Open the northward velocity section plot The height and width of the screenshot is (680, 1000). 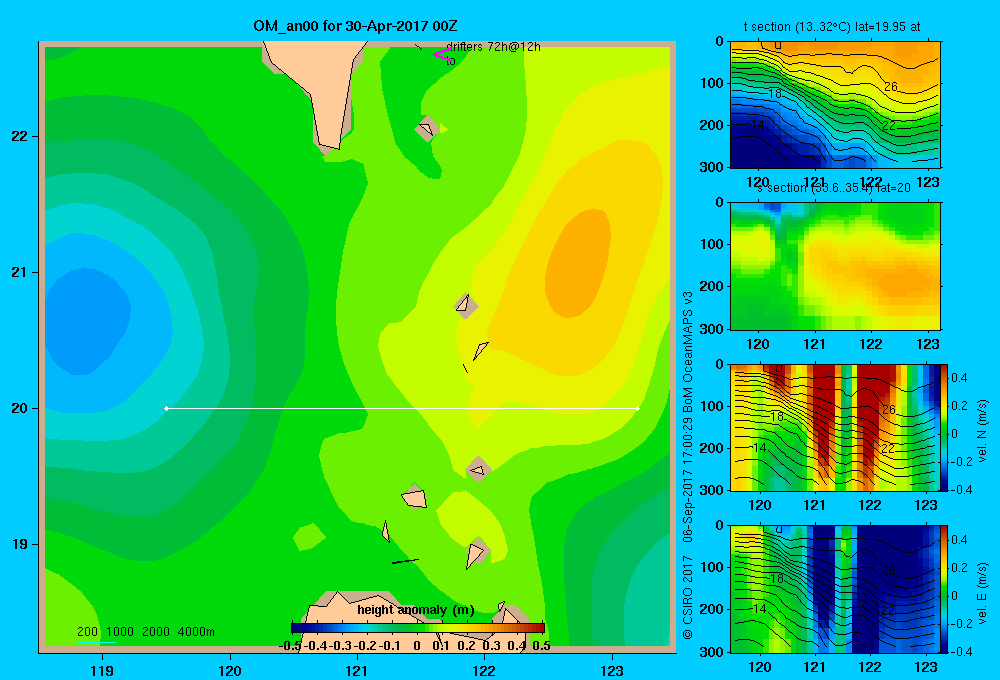(x=835, y=427)
